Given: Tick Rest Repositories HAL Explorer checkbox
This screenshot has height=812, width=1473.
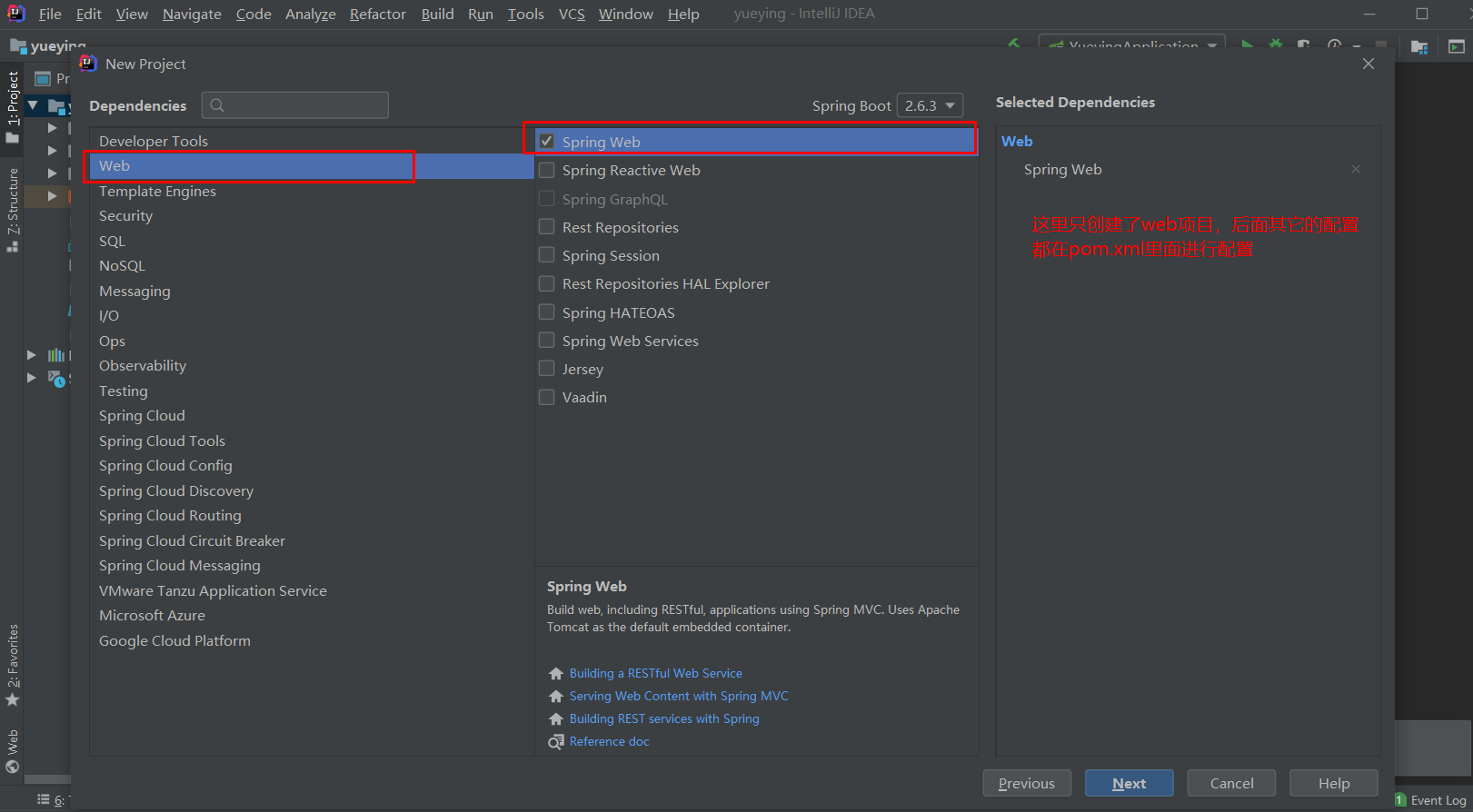Looking at the screenshot, I should (x=547, y=283).
